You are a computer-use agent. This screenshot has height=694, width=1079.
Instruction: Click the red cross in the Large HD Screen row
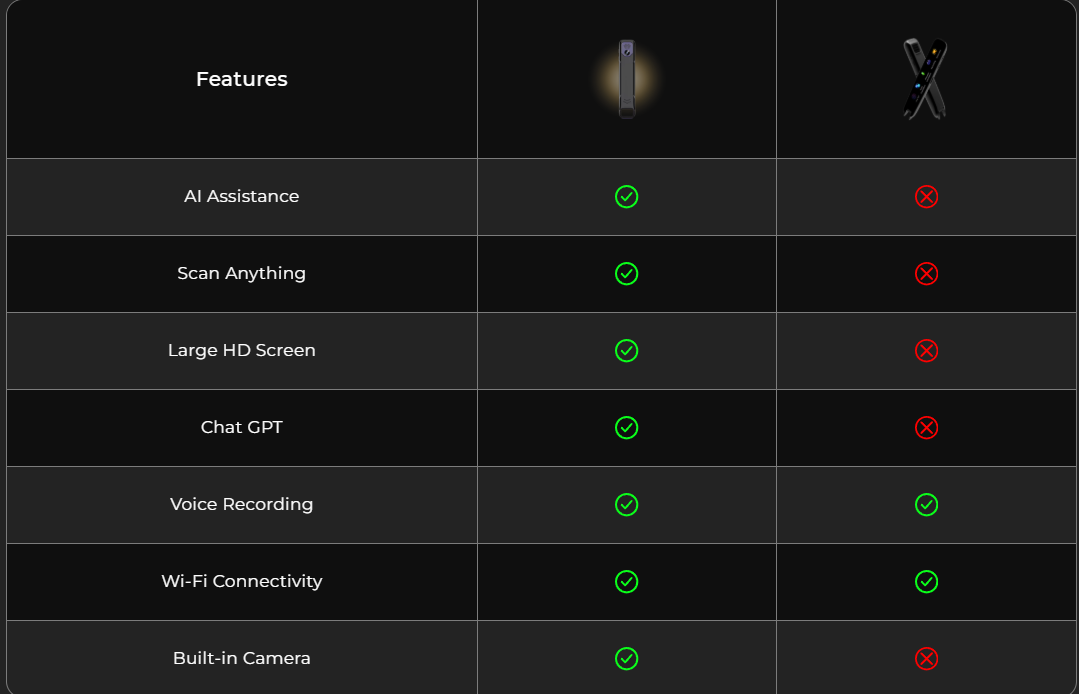click(926, 351)
